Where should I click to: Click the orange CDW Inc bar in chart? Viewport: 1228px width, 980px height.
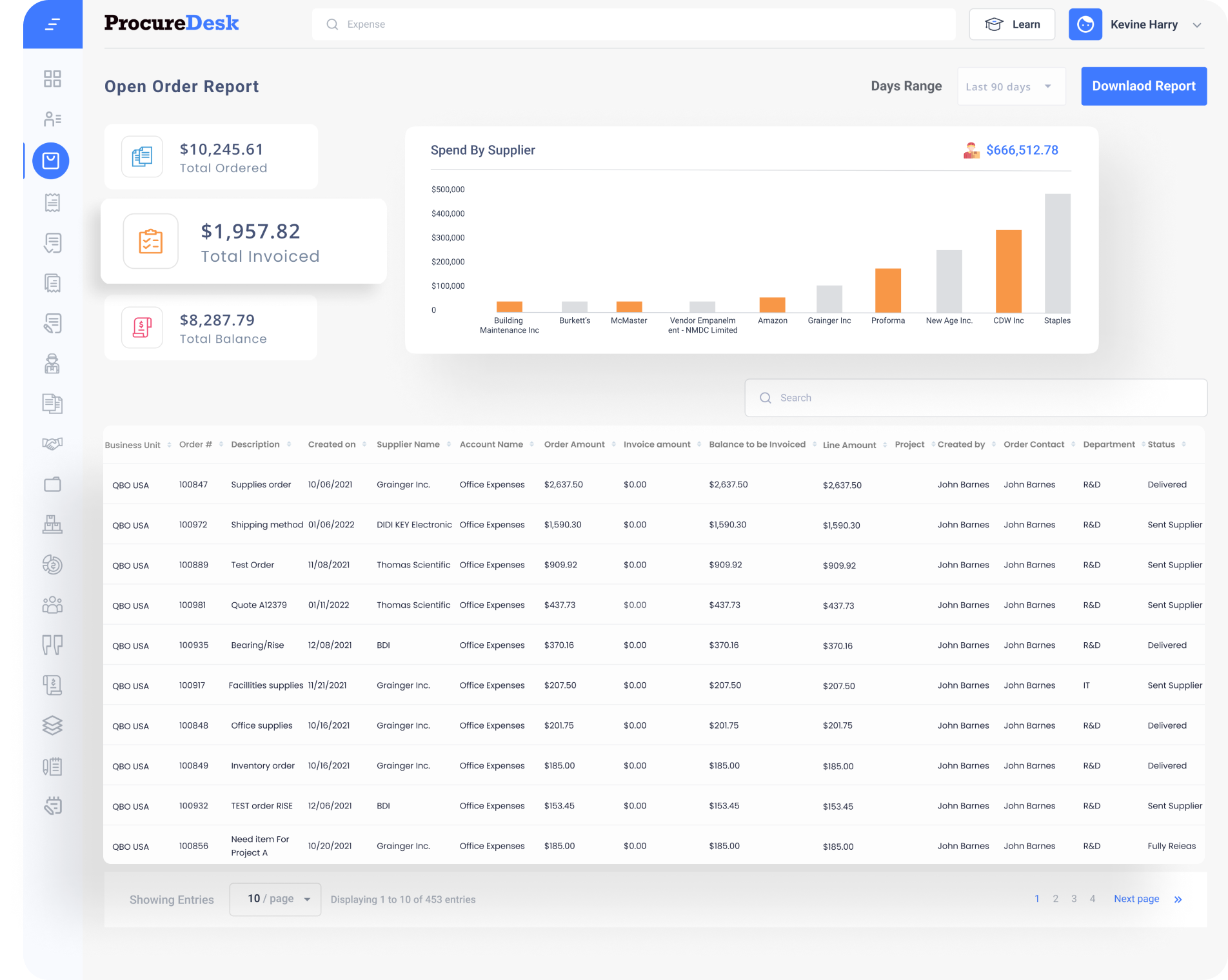point(1008,271)
